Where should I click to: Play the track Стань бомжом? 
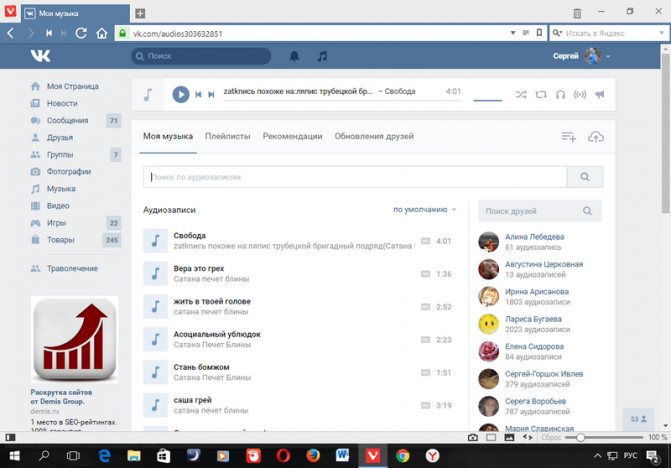pos(155,373)
